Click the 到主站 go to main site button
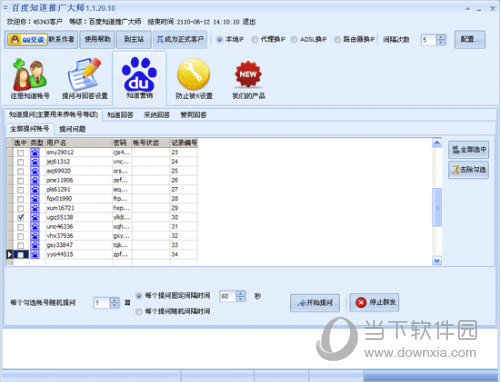Viewport: 501px width, 382px height. (134, 39)
